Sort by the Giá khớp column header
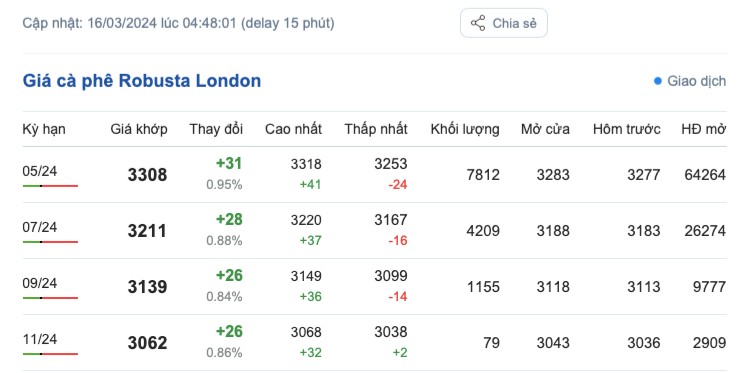Viewport: 742px width, 373px height. click(x=139, y=129)
